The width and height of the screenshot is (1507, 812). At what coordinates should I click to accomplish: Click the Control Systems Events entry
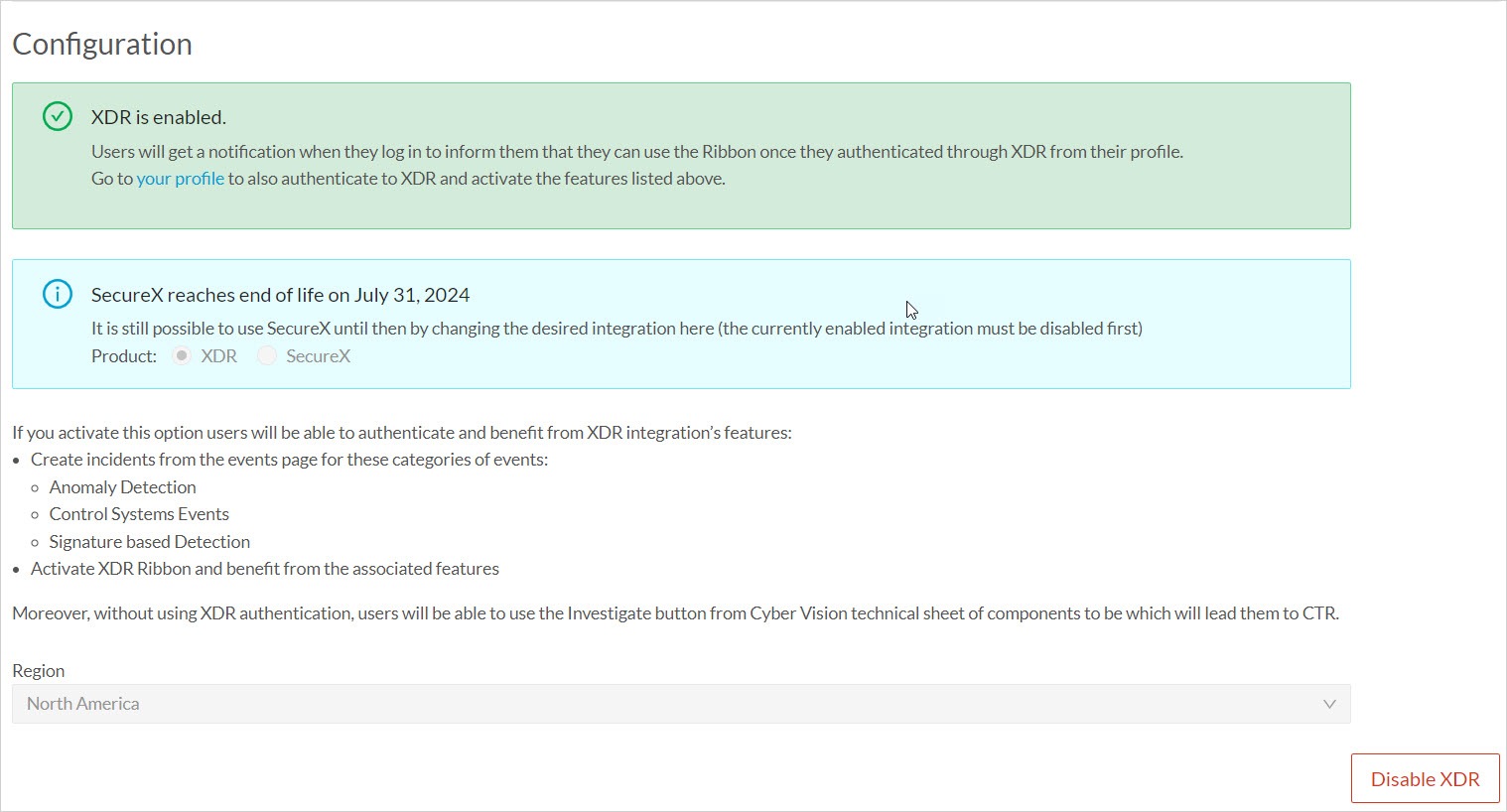click(139, 513)
